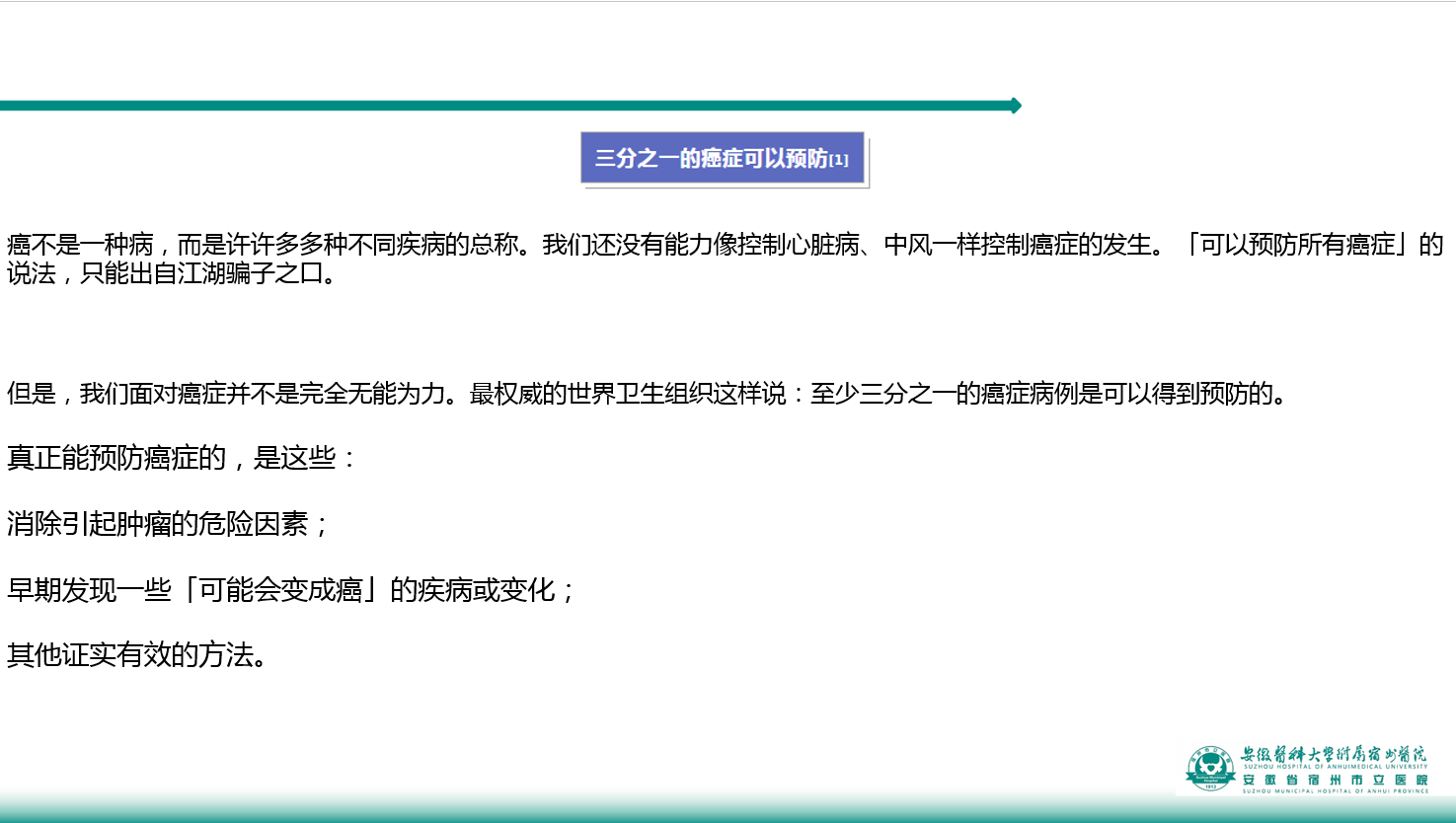
Task: Click the calligraphy hospital name 安徽医科大学附属宿州医院
Action: pos(1334,755)
